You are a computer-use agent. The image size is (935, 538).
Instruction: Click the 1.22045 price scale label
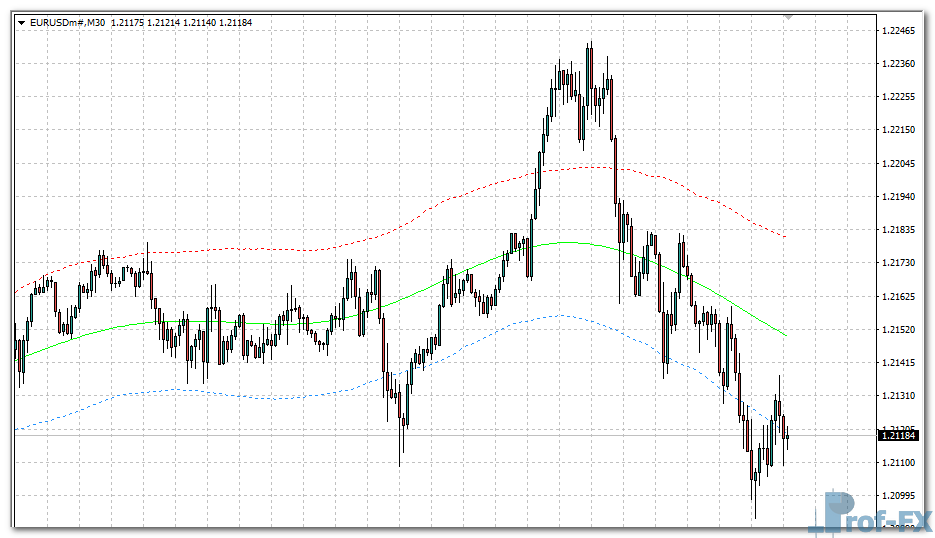pyautogui.click(x=899, y=164)
